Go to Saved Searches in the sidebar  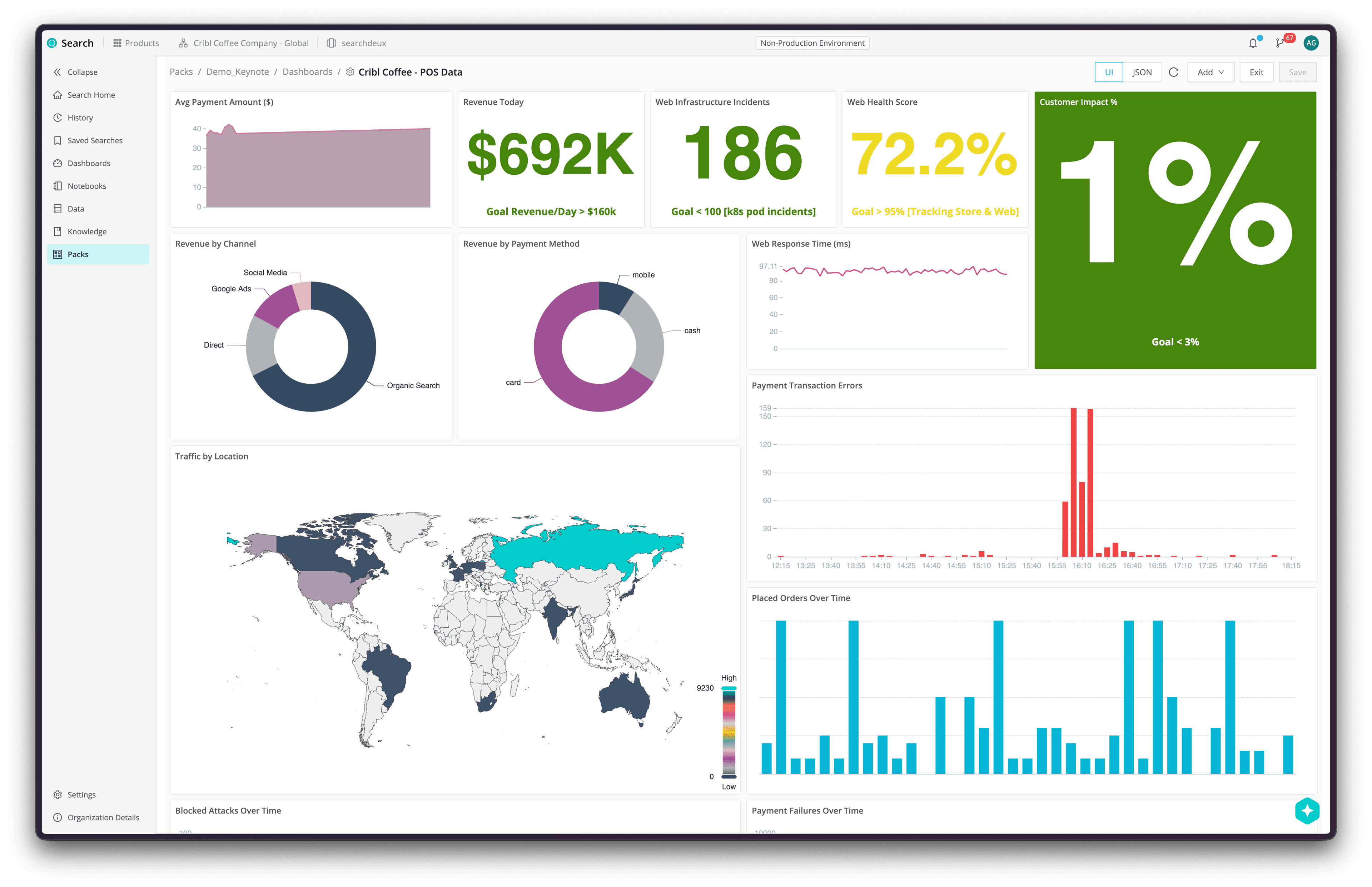pos(94,140)
